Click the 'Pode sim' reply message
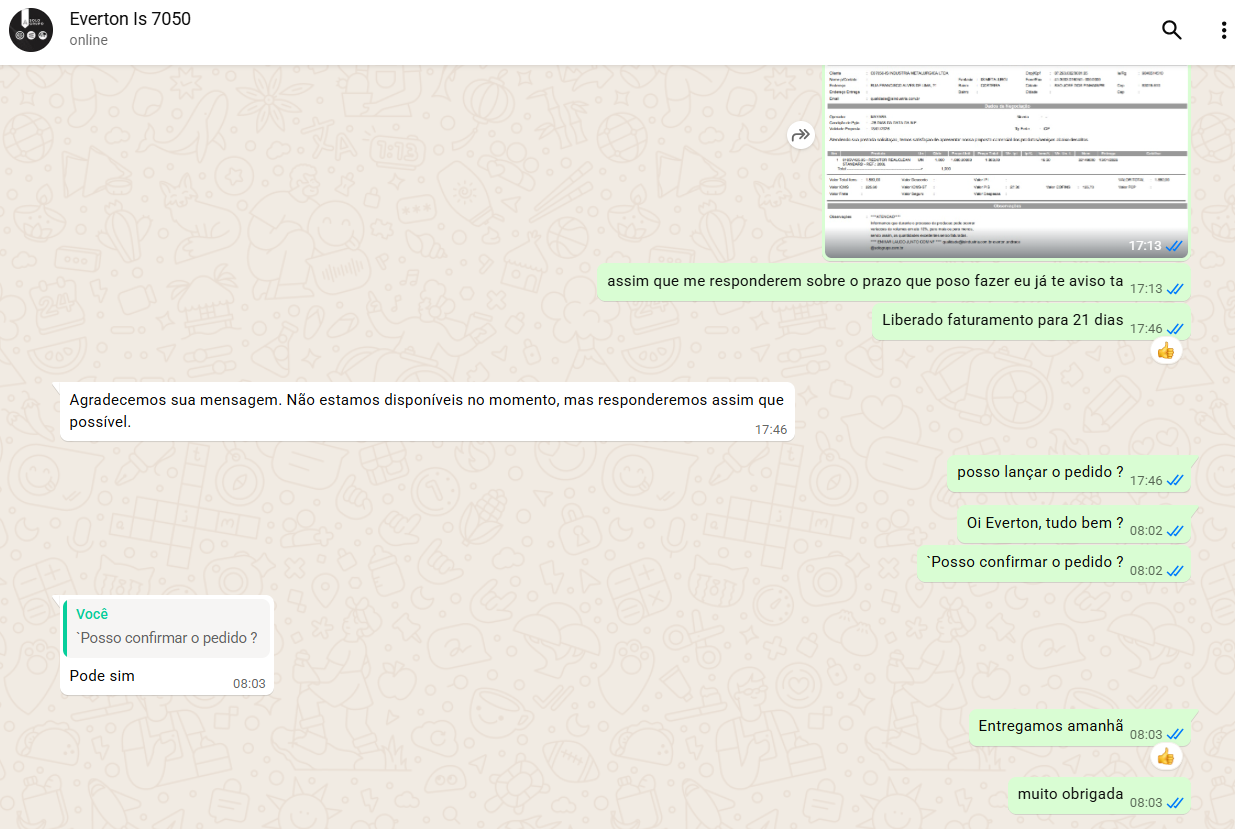Image resolution: width=1235 pixels, height=829 pixels. click(x=102, y=676)
